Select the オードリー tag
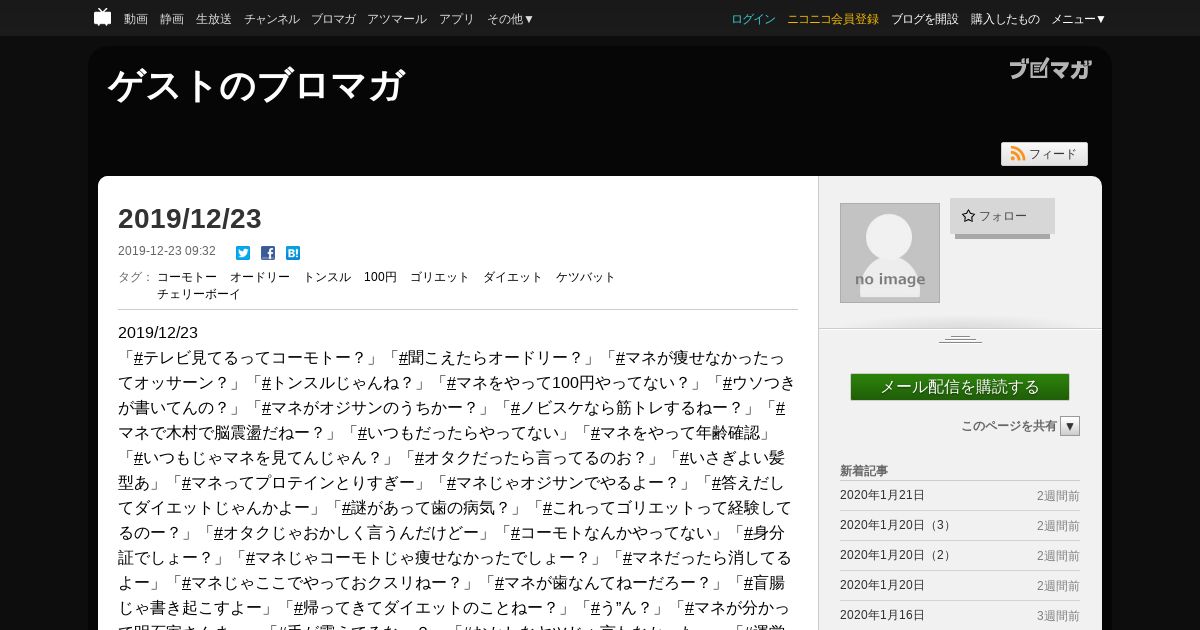1200x630 pixels. 260,277
